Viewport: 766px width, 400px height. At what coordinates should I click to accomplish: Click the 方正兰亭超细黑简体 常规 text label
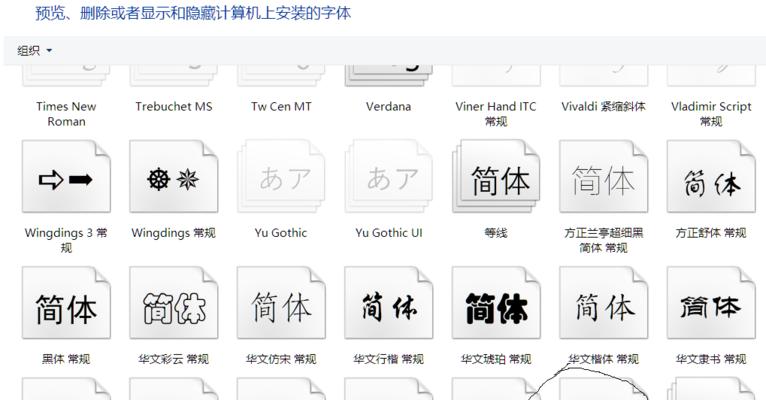pos(603,240)
